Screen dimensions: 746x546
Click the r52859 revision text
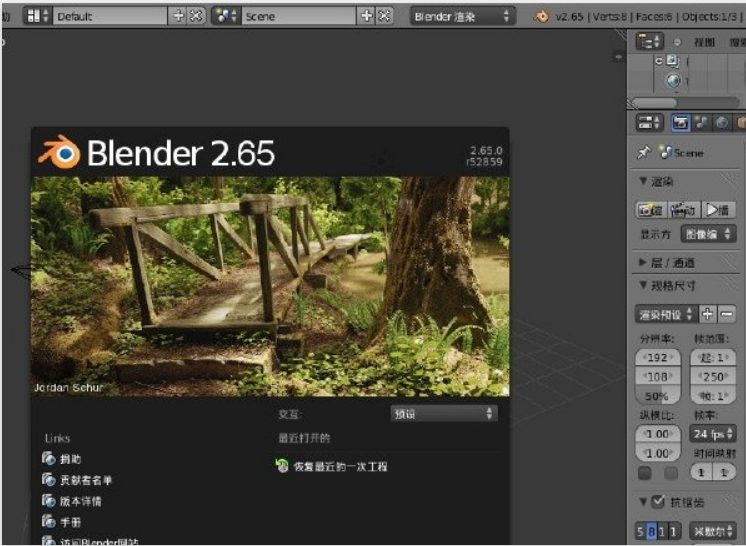pos(484,162)
